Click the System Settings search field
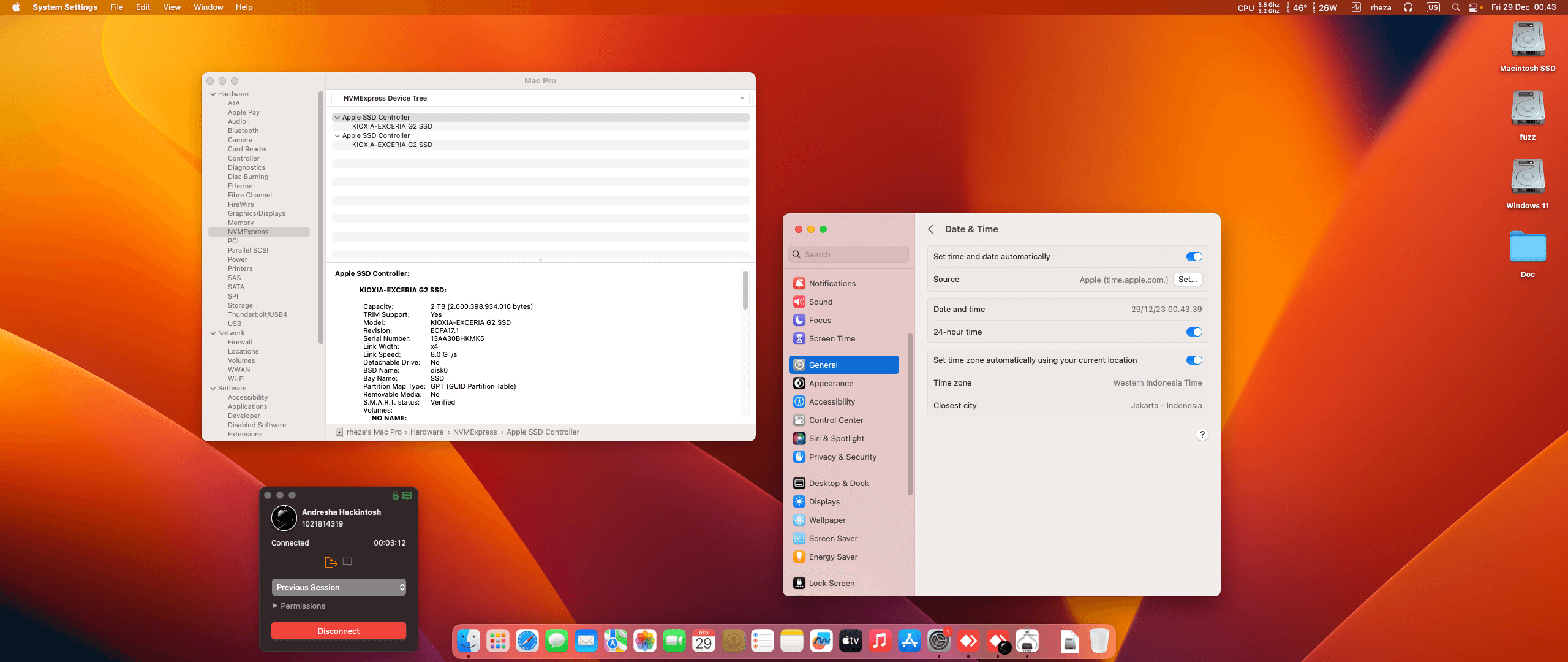This screenshot has width=1568, height=662. (848, 254)
